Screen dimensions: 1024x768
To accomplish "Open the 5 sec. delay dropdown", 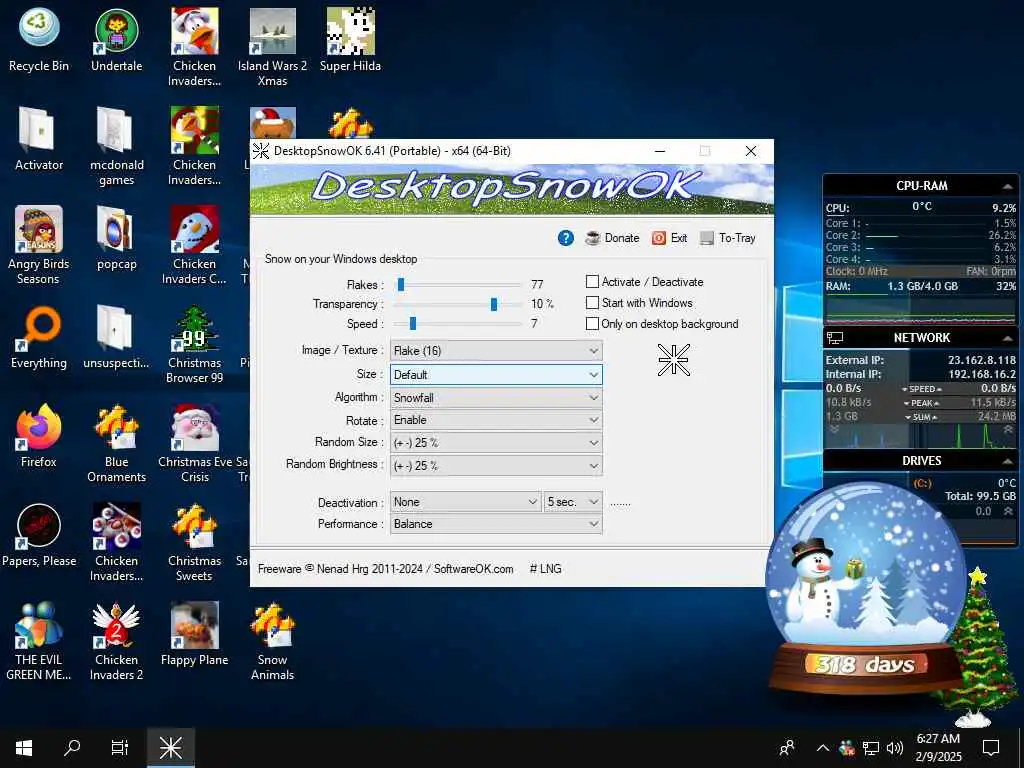I will pos(573,502).
